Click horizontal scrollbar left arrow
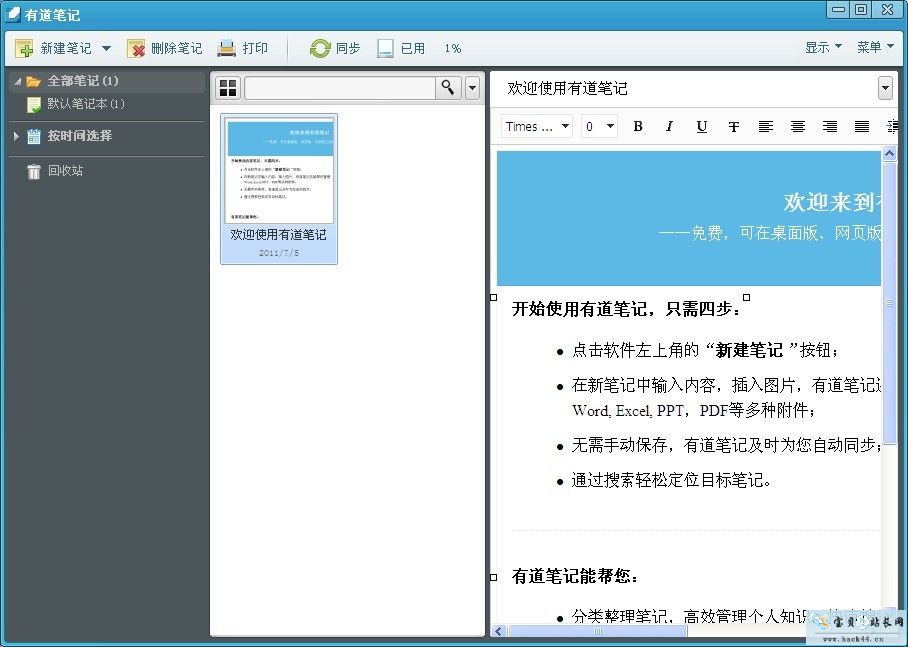Viewport: 908px width, 647px height. [x=499, y=631]
